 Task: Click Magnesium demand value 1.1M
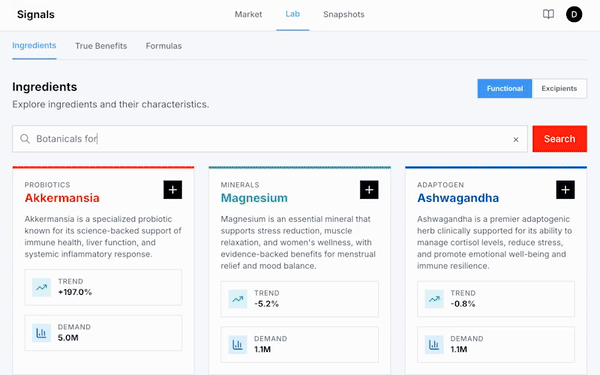(x=262, y=349)
